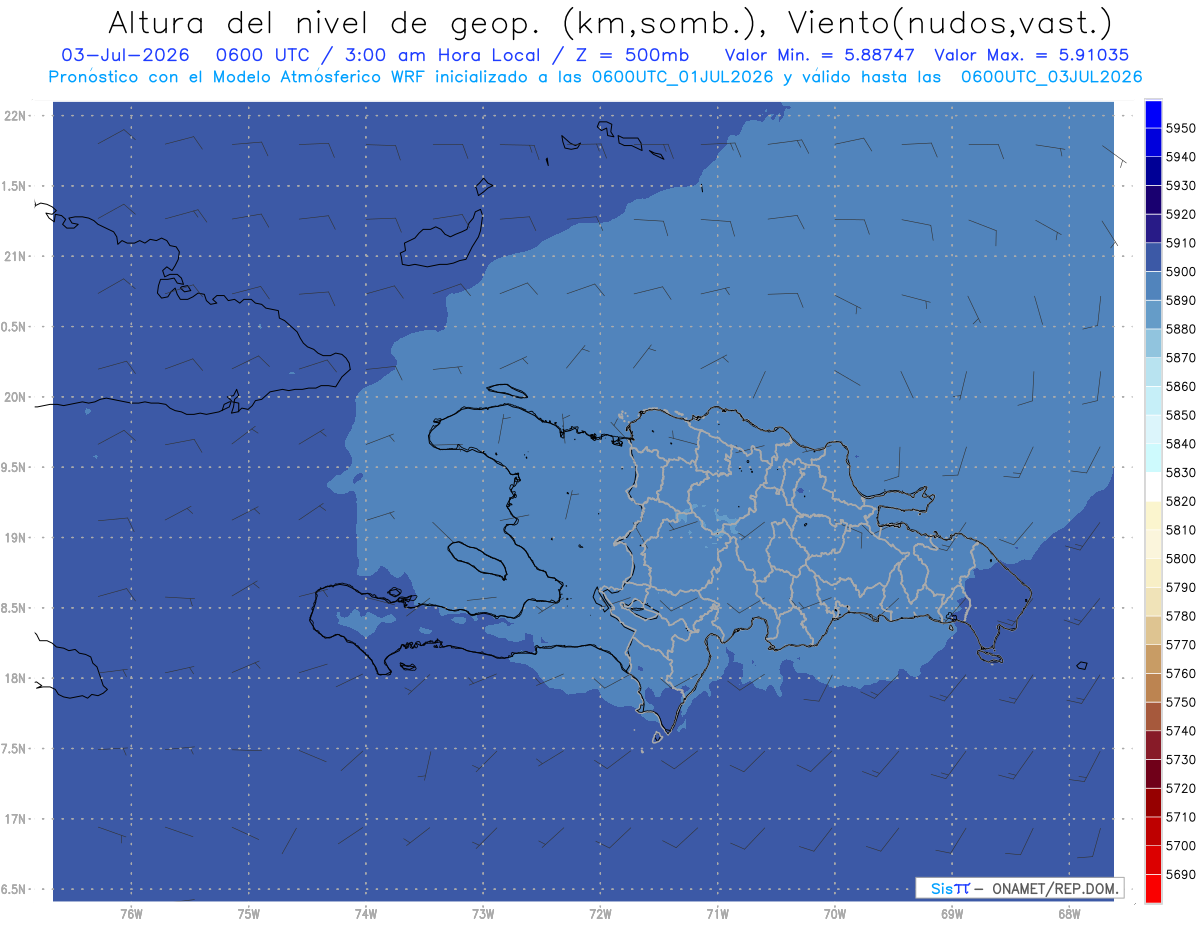Click the 74W longitude label
The image size is (1200, 927).
pyautogui.click(x=365, y=913)
